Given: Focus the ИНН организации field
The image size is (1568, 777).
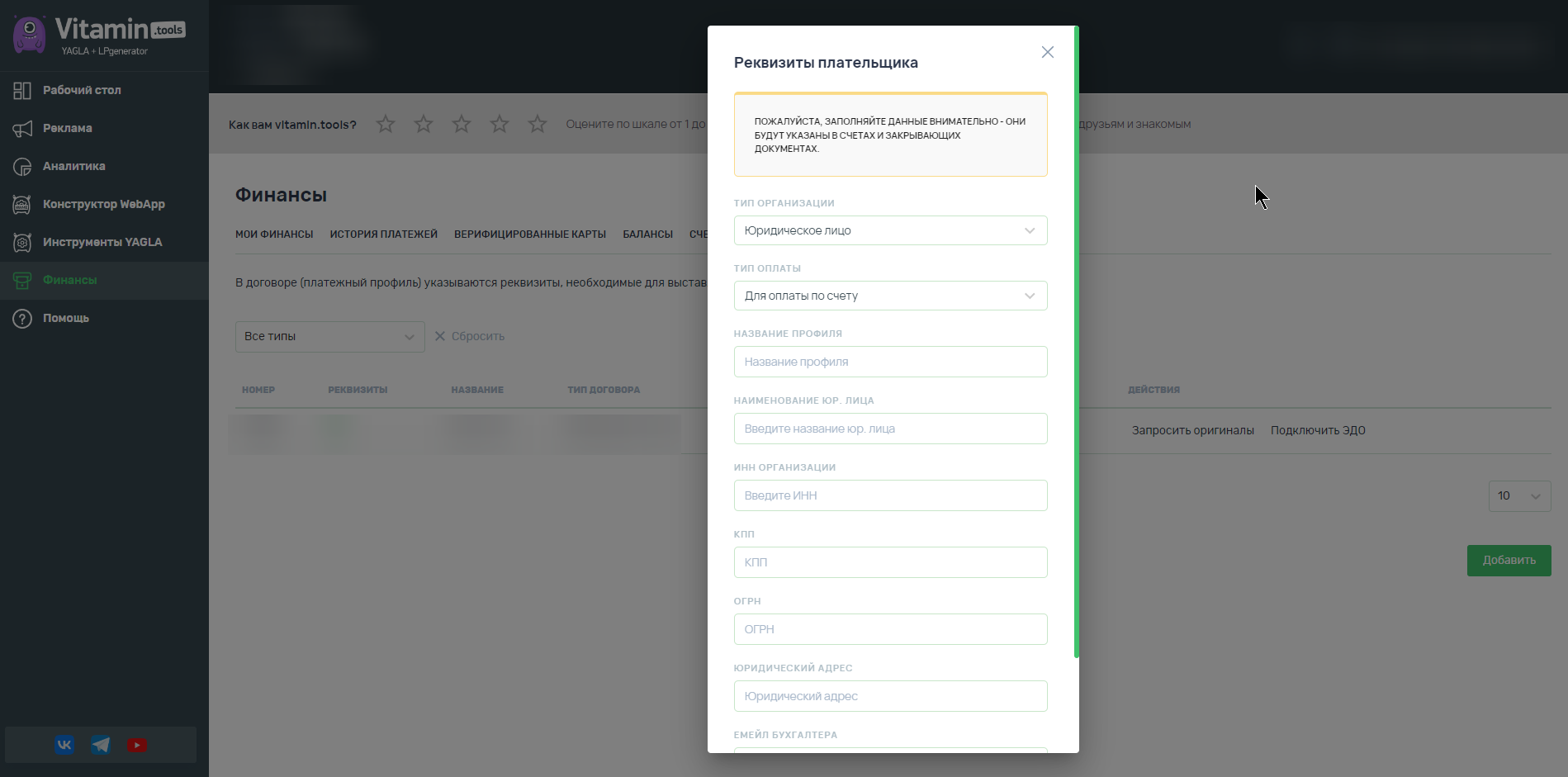Looking at the screenshot, I should 890,495.
